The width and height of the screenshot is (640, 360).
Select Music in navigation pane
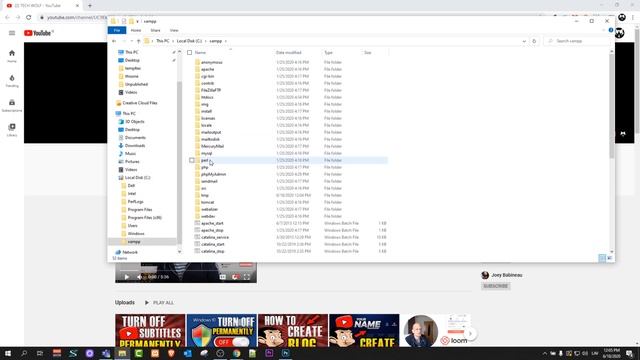(x=130, y=154)
